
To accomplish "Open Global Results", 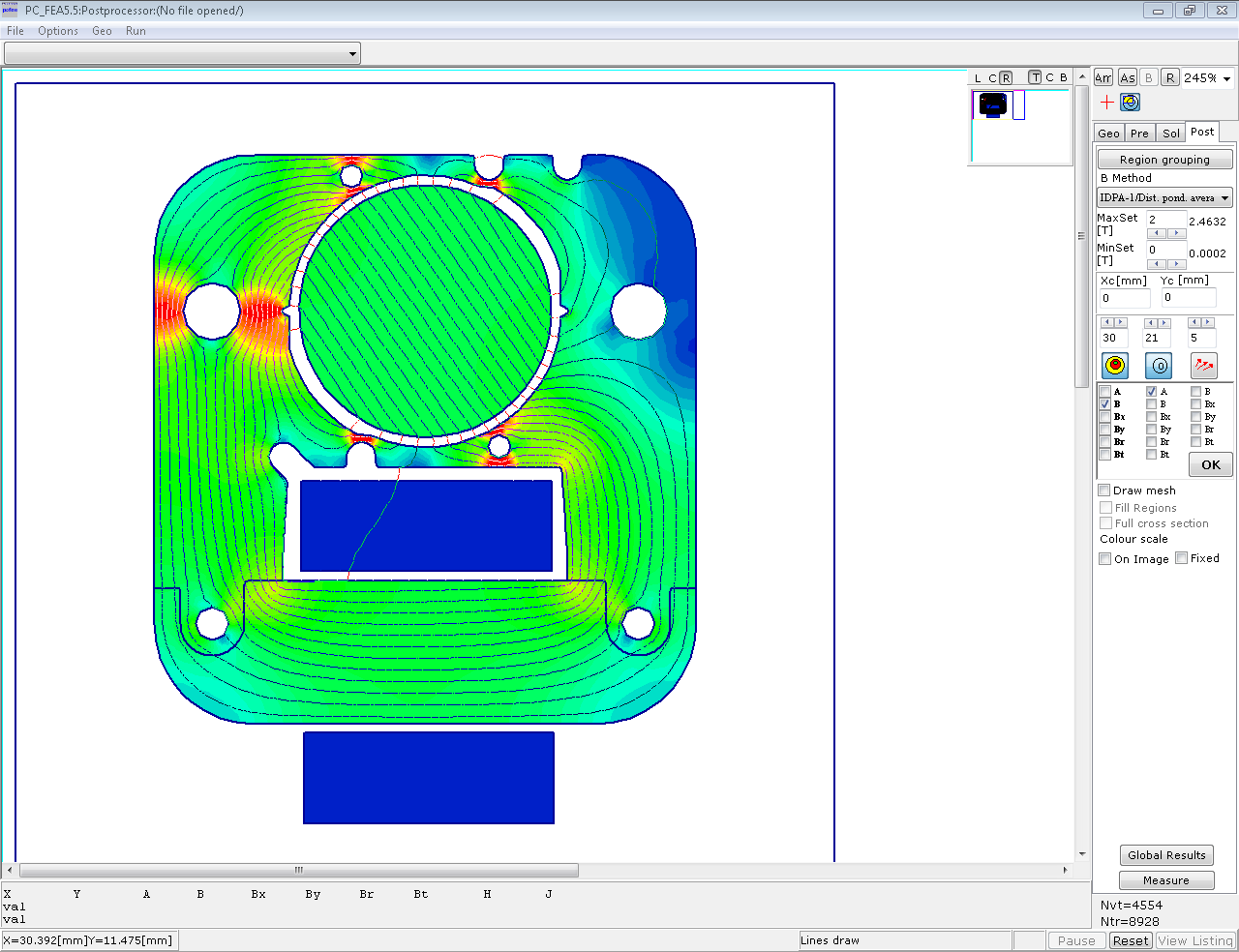I will click(1166, 855).
